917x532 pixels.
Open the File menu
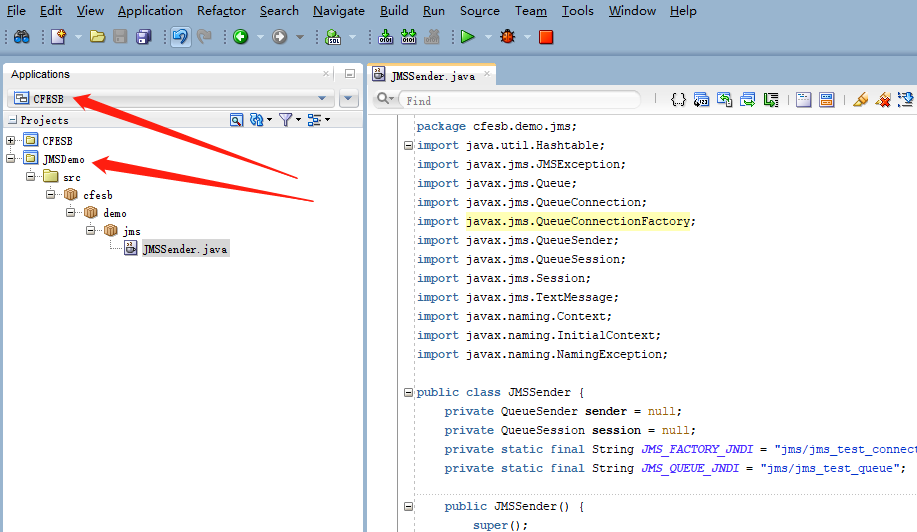coord(16,11)
